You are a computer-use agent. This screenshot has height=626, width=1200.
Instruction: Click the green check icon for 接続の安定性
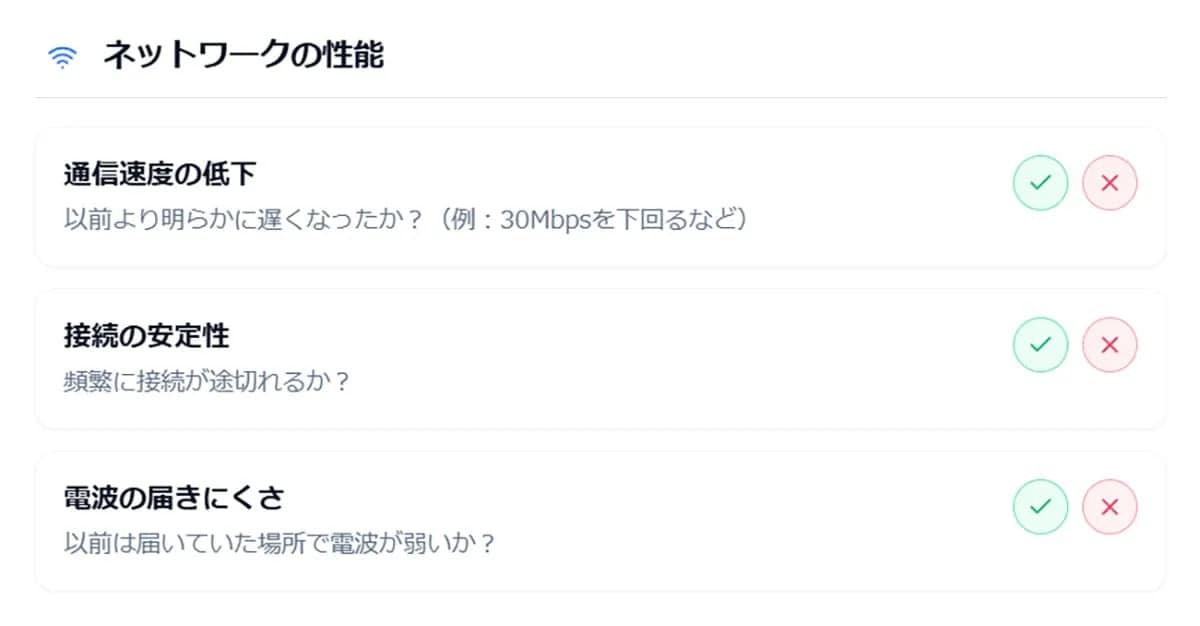(x=1040, y=344)
